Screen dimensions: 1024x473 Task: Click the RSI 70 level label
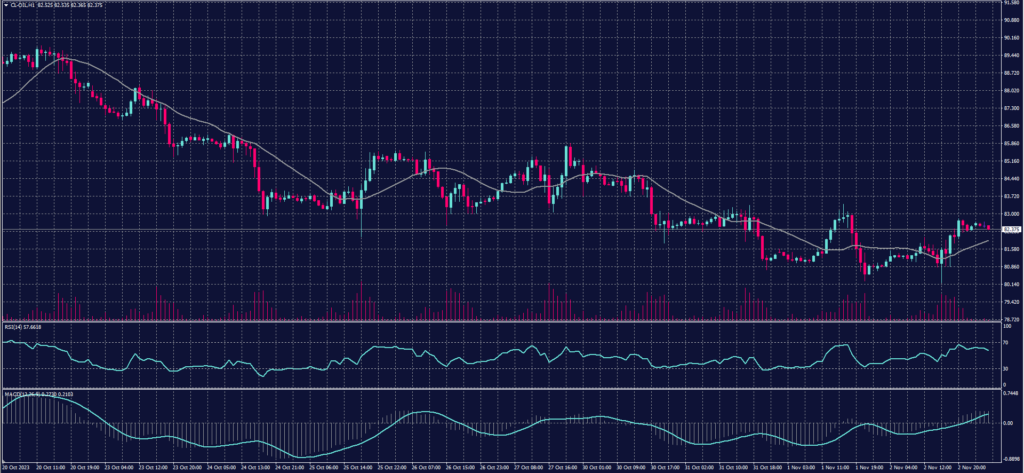coord(1006,343)
